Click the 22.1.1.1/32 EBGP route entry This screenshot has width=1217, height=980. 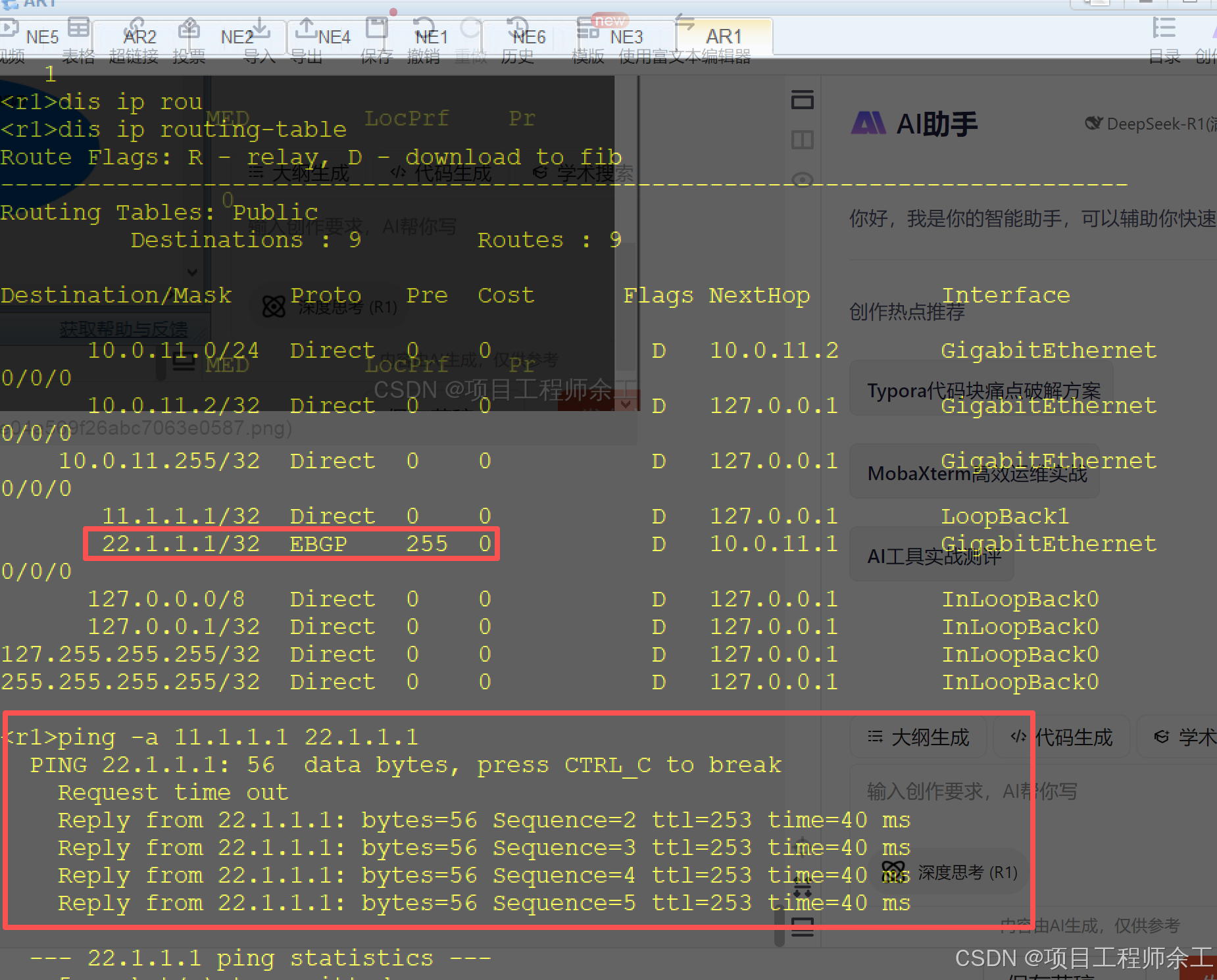click(291, 543)
